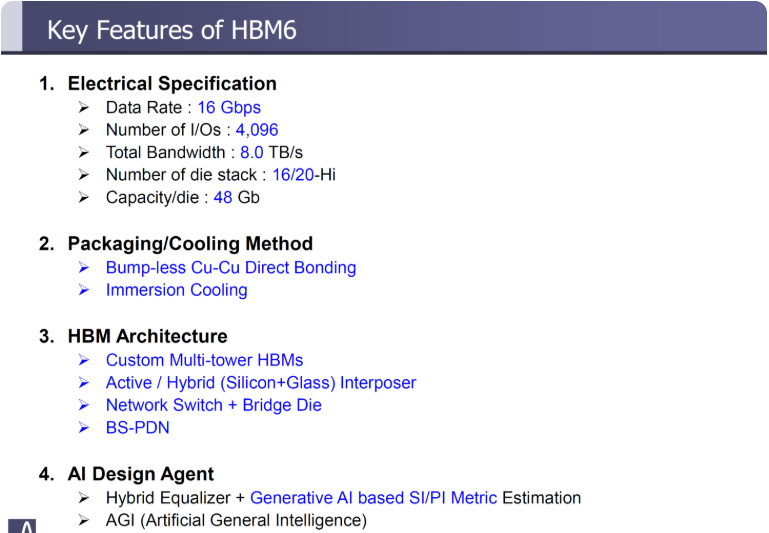769x533 pixels.
Task: Click the 8.0 total bandwidth value
Action: [x=252, y=153]
